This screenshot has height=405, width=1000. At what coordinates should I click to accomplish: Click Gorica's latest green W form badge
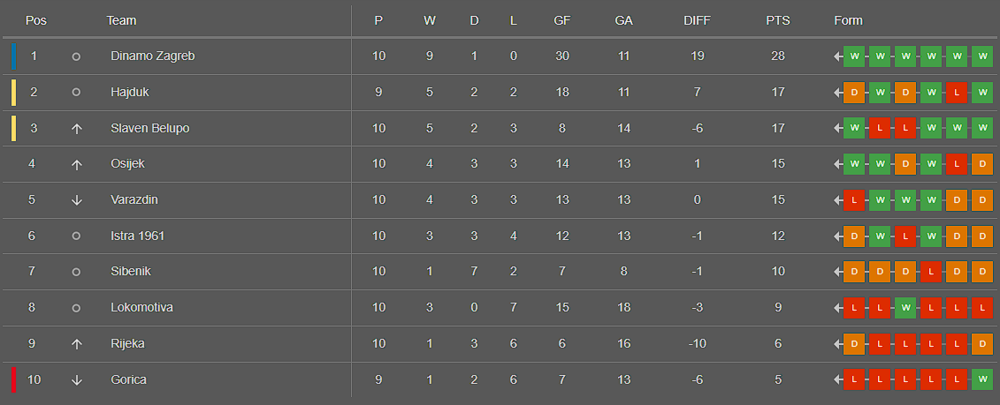coord(982,380)
